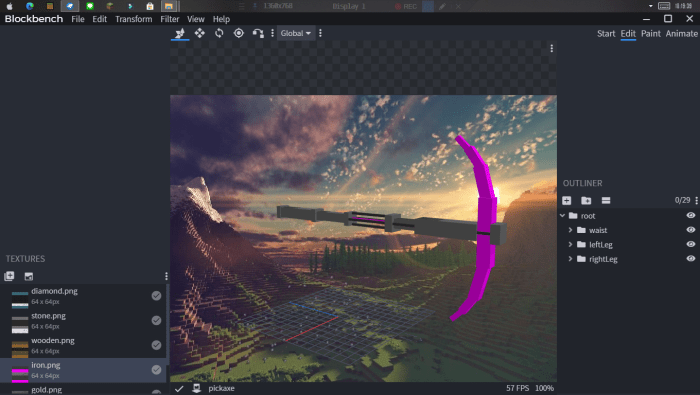
Task: Open the Global transform space dropdown
Action: coord(296,33)
